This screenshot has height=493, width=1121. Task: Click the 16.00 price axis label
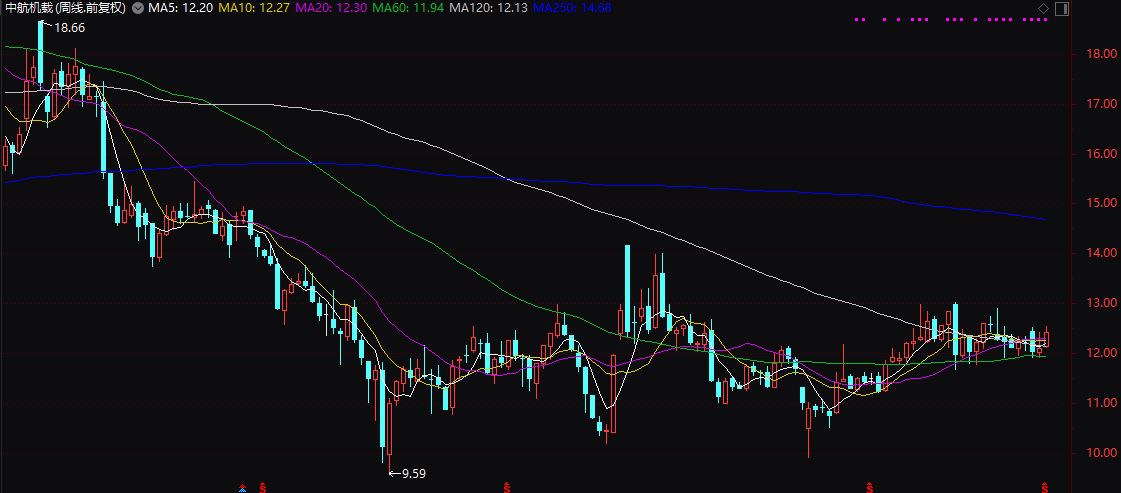(x=1100, y=154)
